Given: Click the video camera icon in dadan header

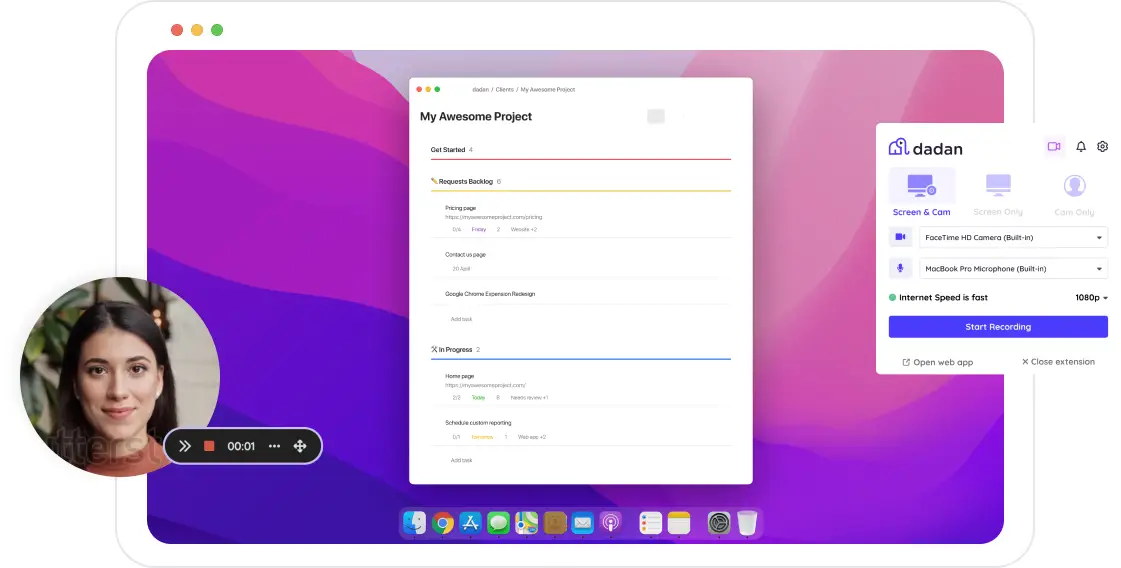Looking at the screenshot, I should pos(1053,147).
